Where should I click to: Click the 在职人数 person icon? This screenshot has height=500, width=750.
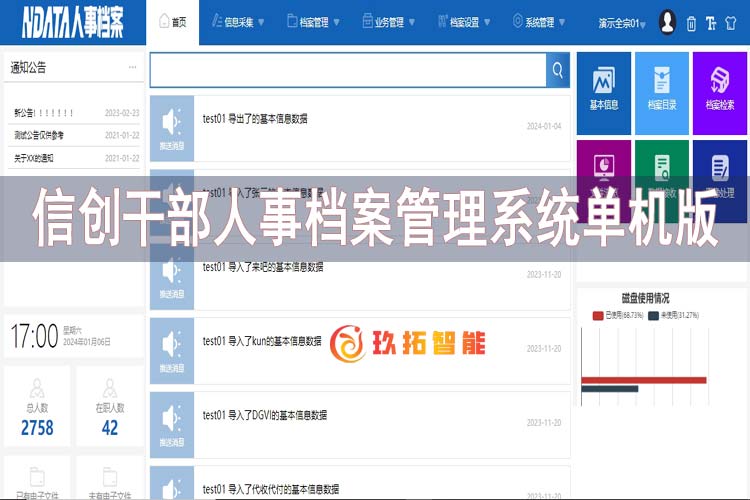tap(110, 388)
